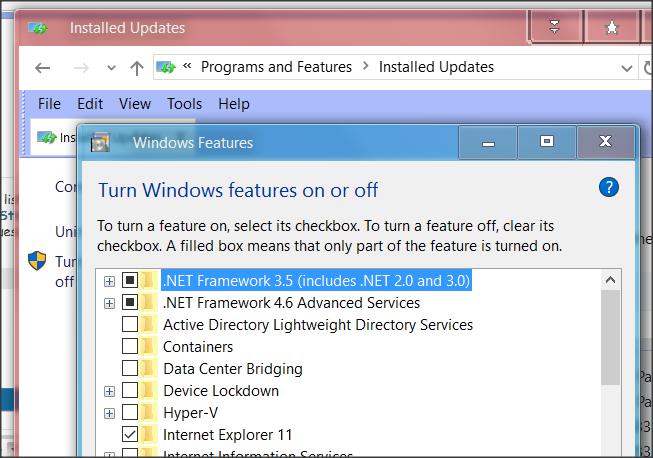Click the Windows Features title bar icon
The width and height of the screenshot is (653, 458).
(x=100, y=142)
